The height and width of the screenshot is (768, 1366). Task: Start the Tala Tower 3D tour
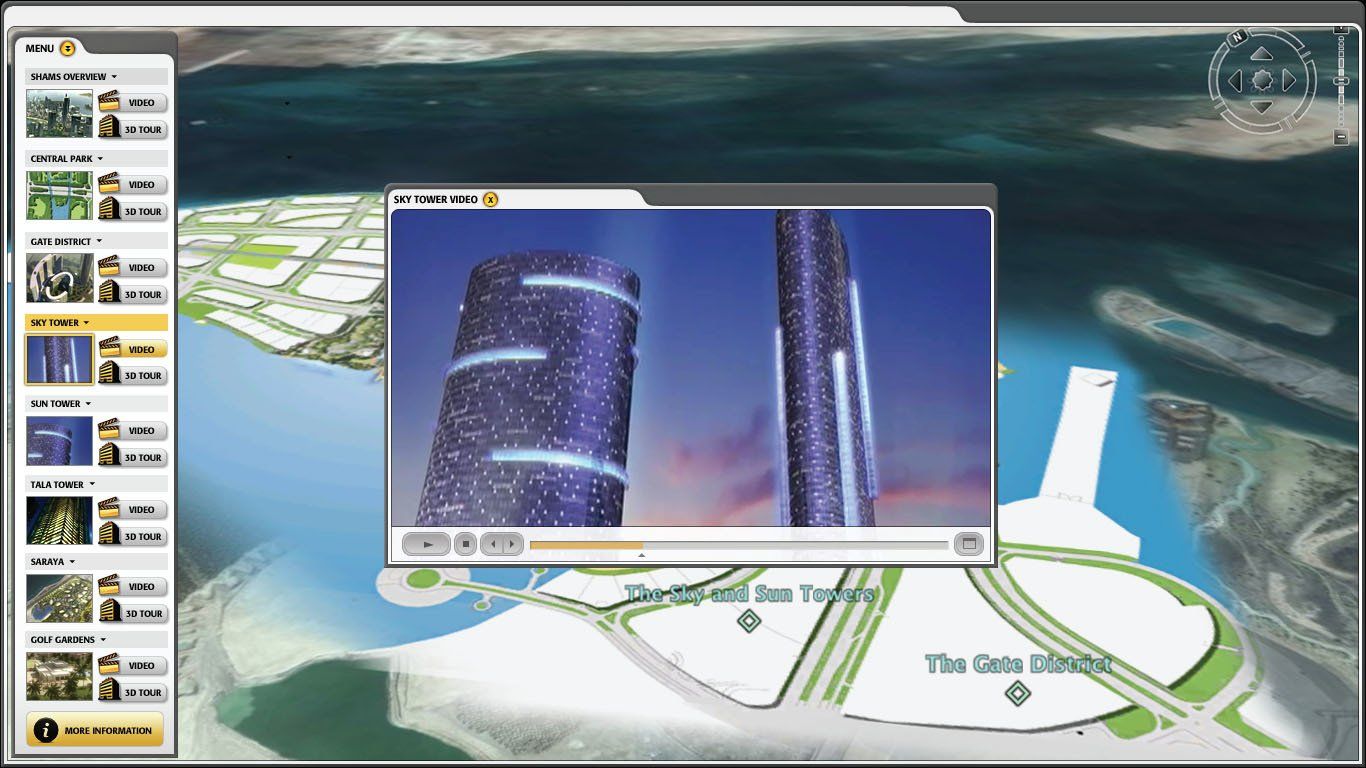133,536
